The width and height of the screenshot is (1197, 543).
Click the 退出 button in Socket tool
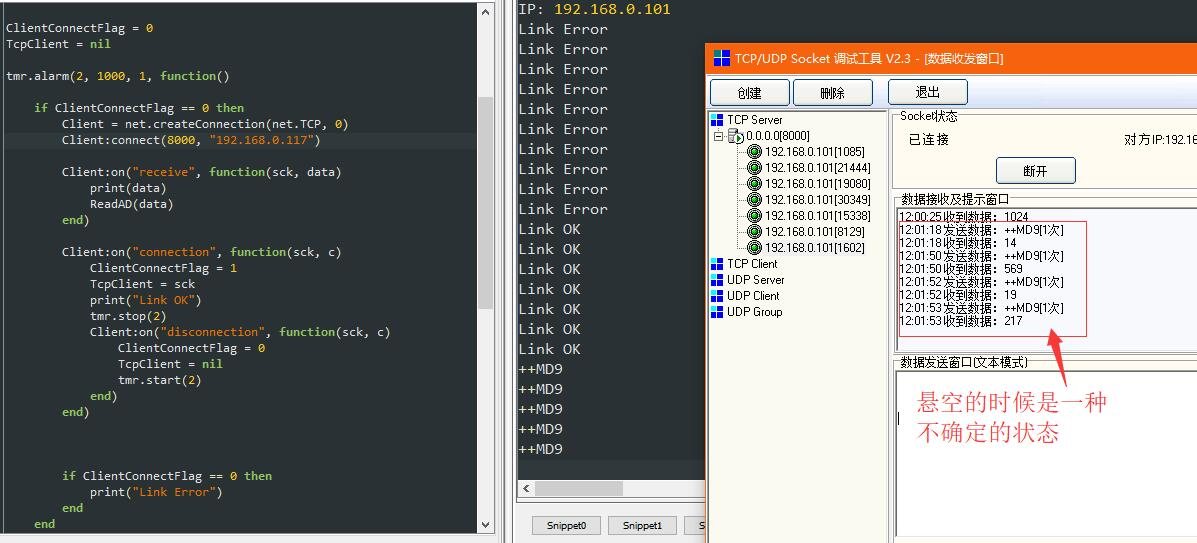pos(928,92)
